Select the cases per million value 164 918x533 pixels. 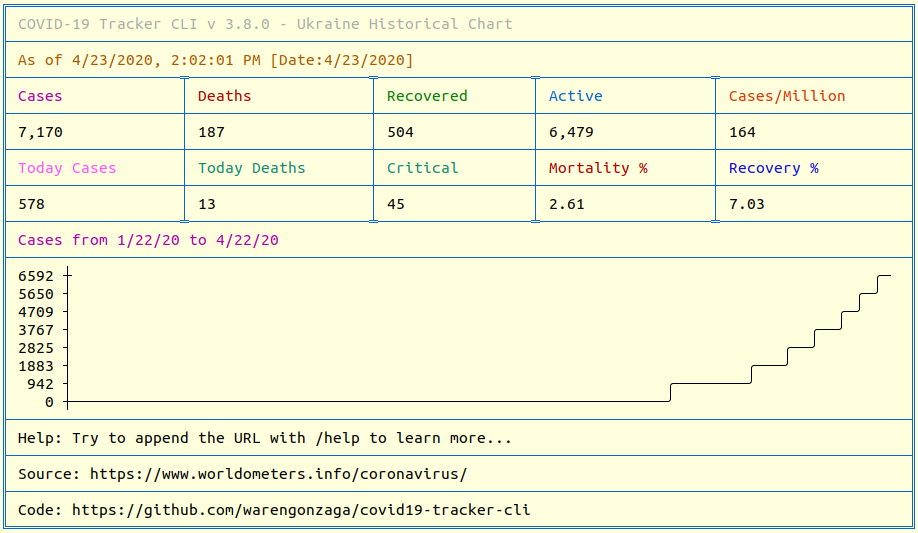point(742,132)
